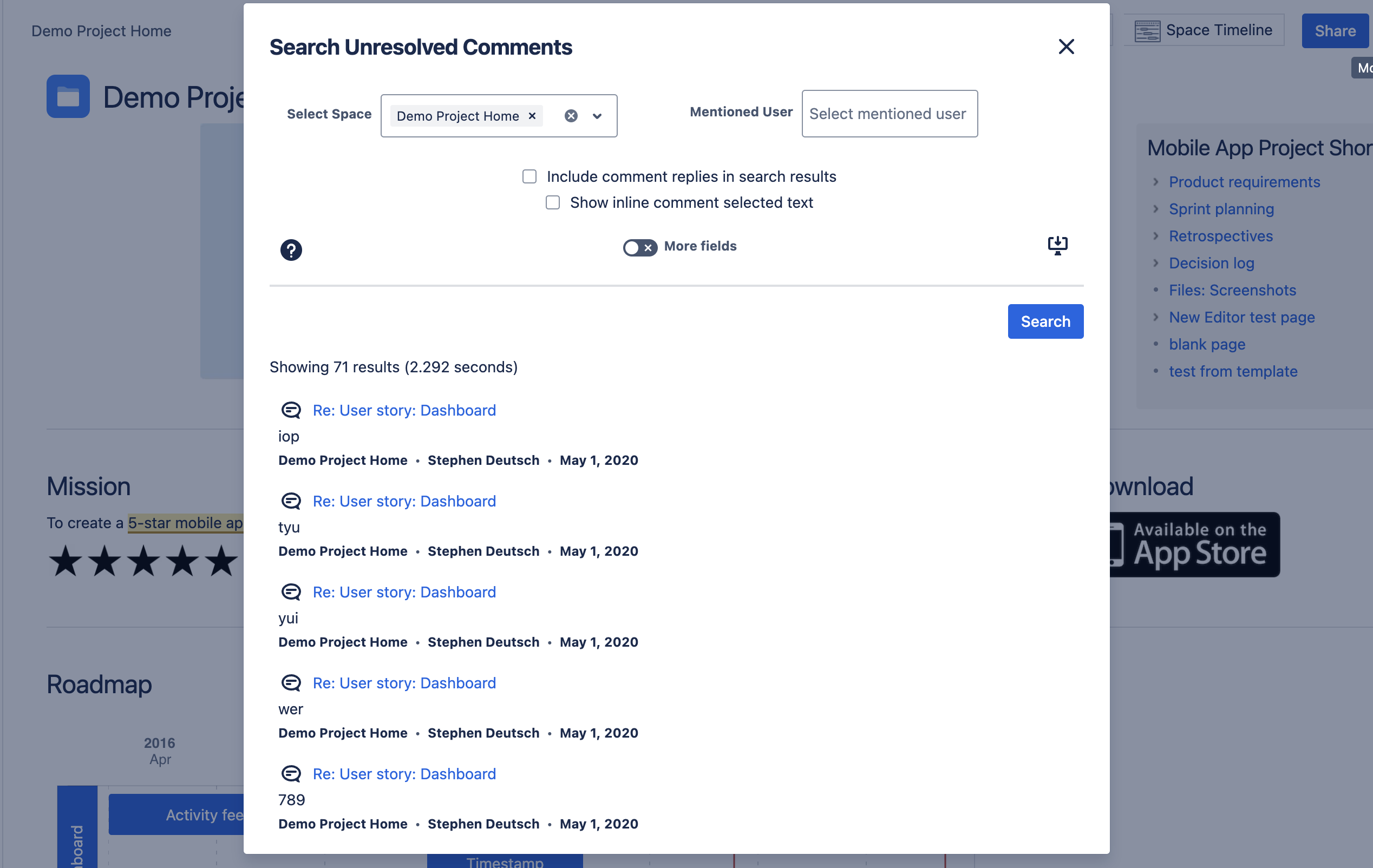Expand the Product requirements tree item
This screenshot has height=868, width=1373.
(x=1155, y=182)
